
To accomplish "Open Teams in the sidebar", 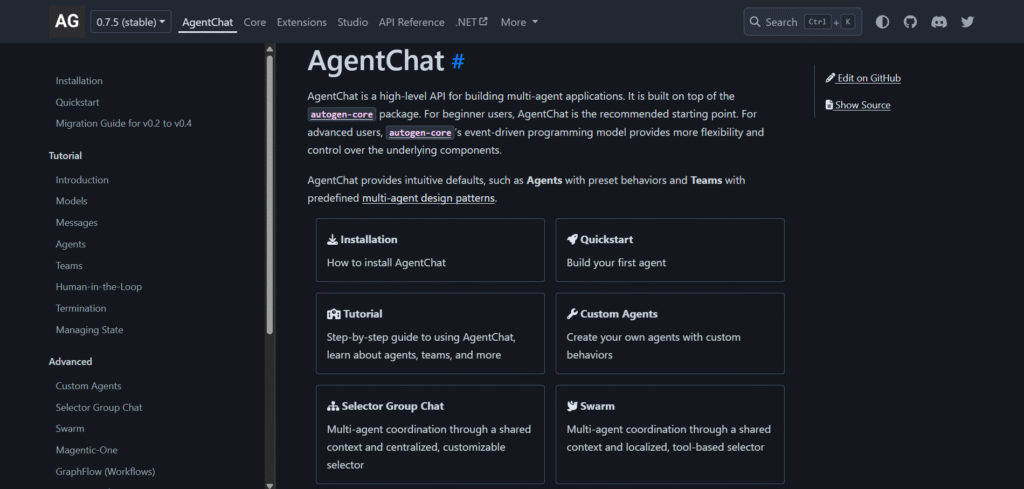I will point(69,266).
